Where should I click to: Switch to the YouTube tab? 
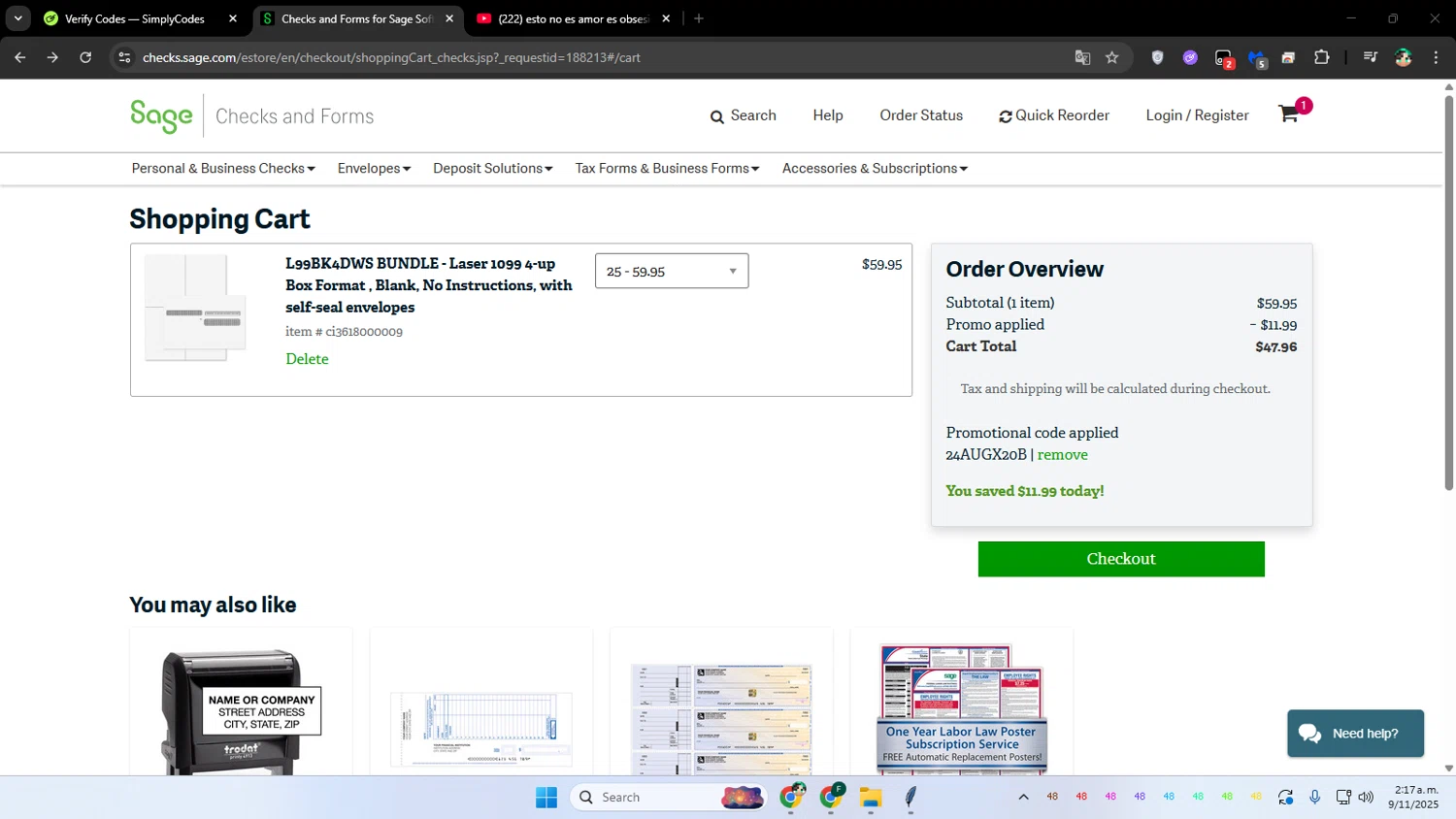coord(574,18)
